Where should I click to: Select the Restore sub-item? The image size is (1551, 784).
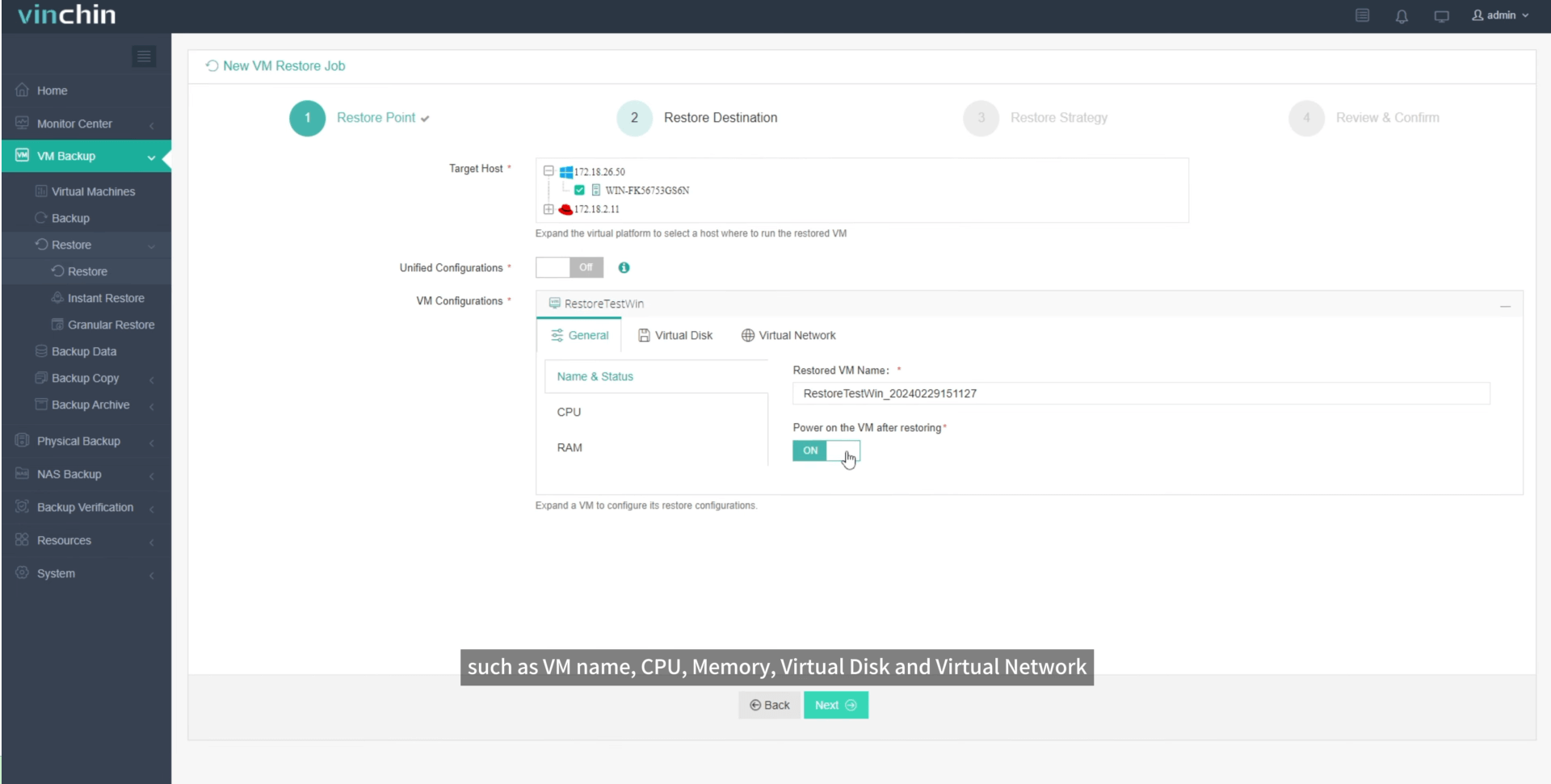tap(87, 271)
